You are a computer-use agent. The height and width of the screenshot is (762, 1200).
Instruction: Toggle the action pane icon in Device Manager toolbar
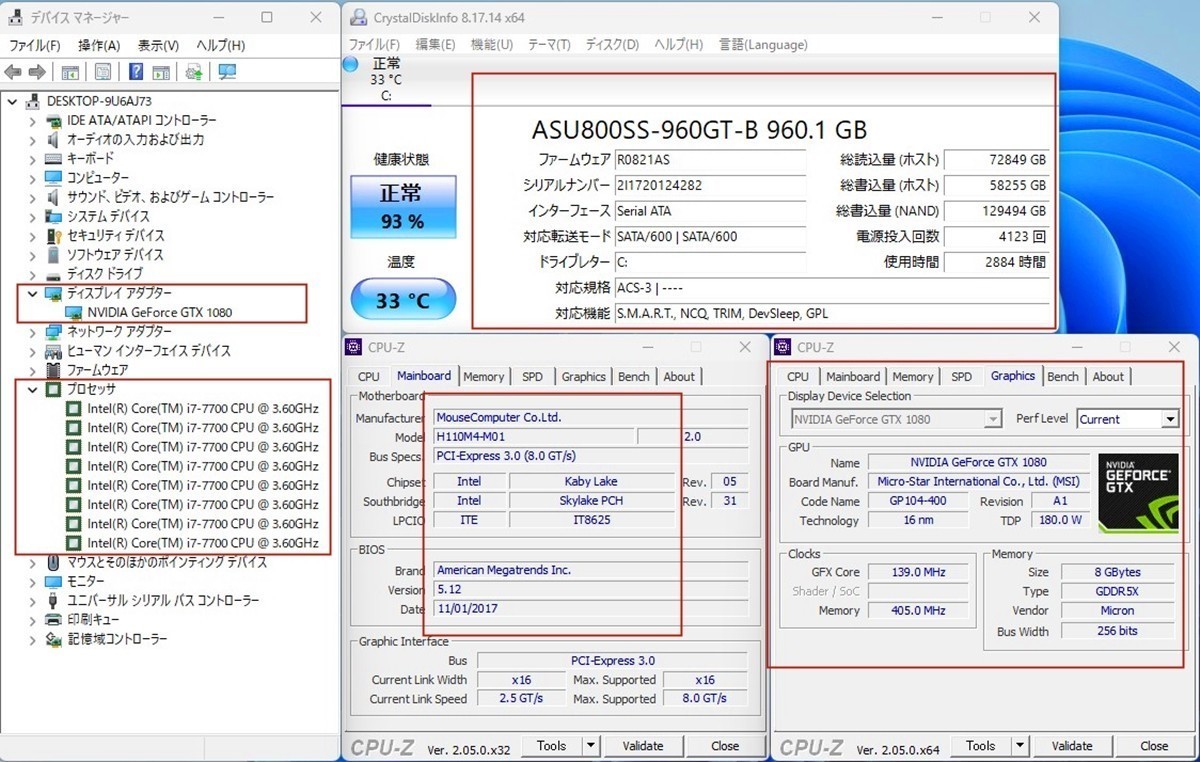point(162,72)
